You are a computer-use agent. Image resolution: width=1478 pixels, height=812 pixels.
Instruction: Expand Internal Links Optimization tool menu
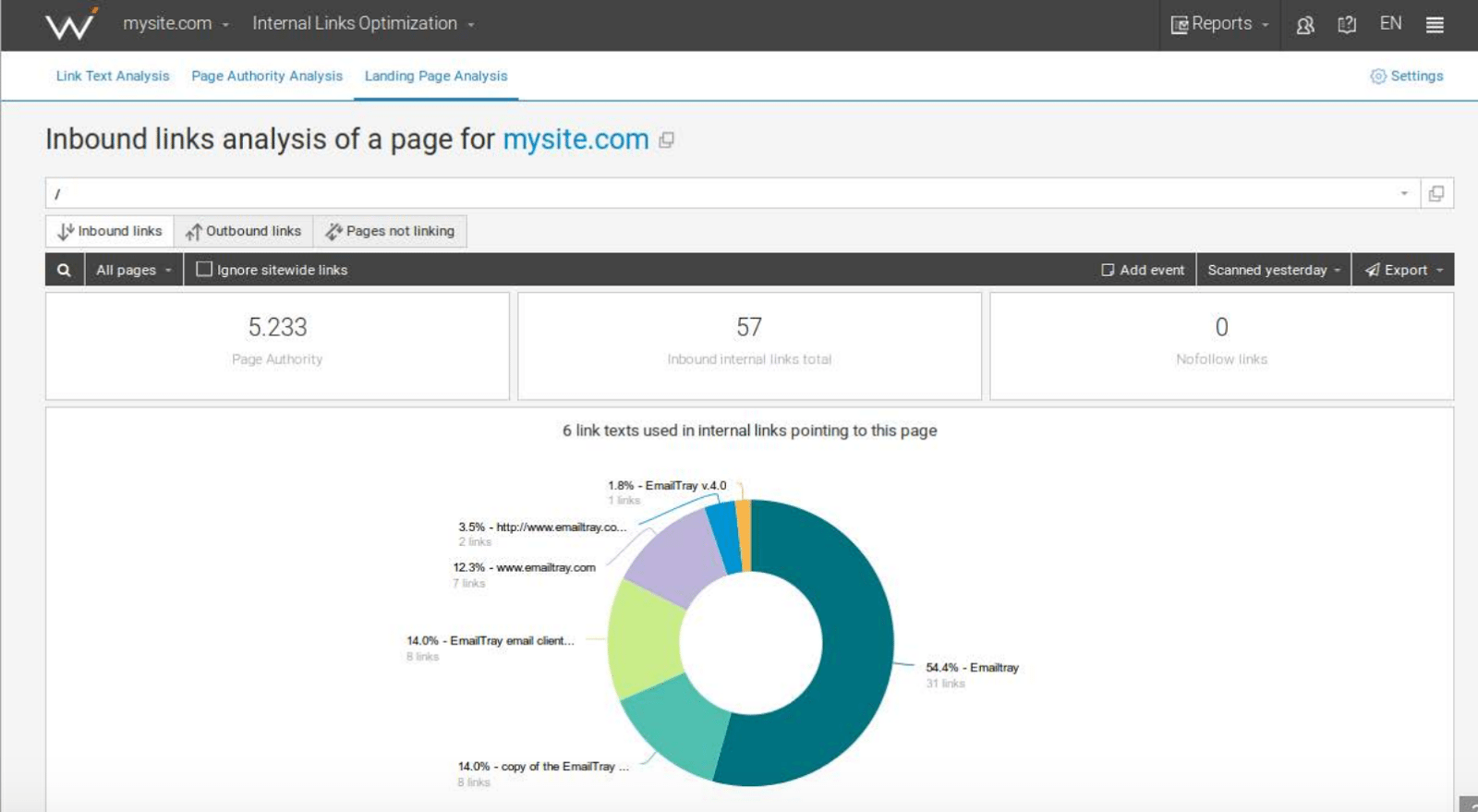[x=363, y=24]
